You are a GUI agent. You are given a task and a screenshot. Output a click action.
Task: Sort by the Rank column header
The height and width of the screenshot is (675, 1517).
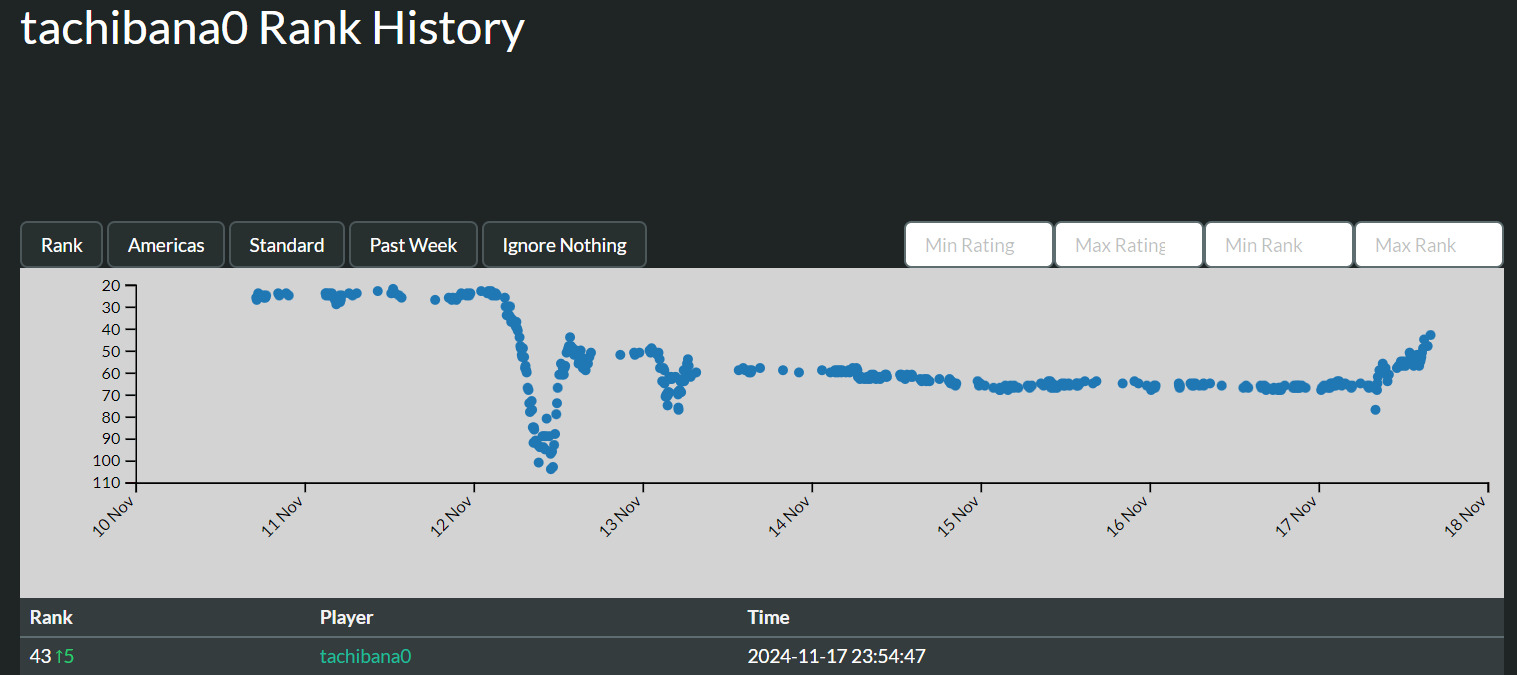click(x=51, y=617)
